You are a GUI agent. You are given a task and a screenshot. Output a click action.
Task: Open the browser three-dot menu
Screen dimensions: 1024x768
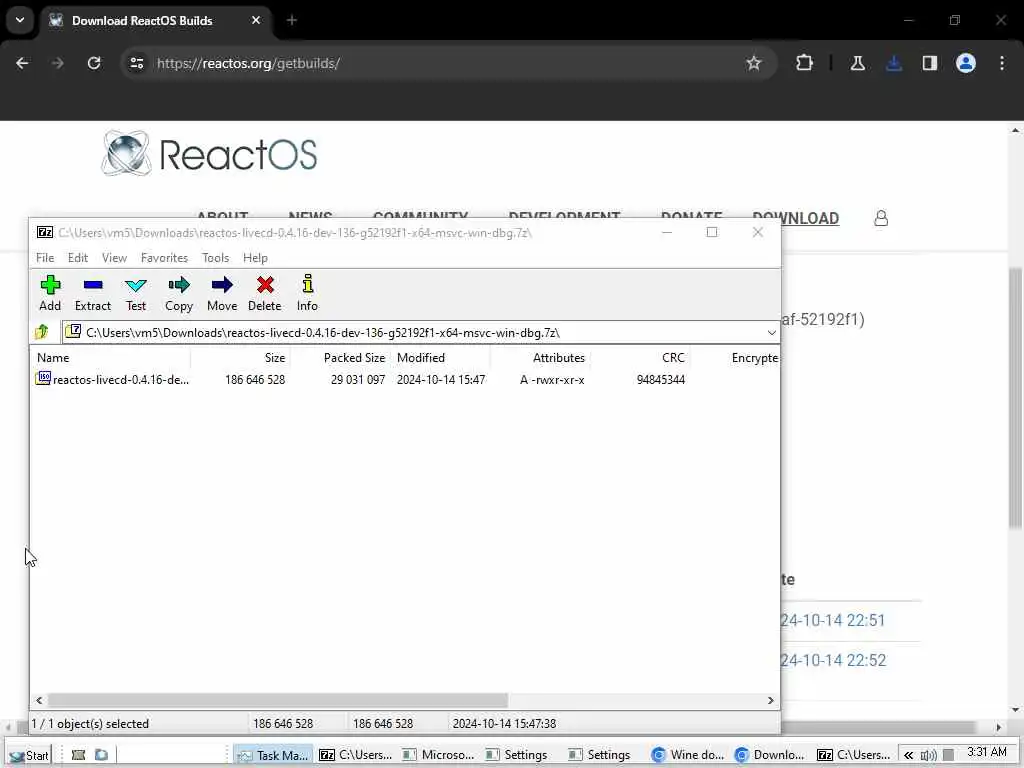coord(1002,63)
